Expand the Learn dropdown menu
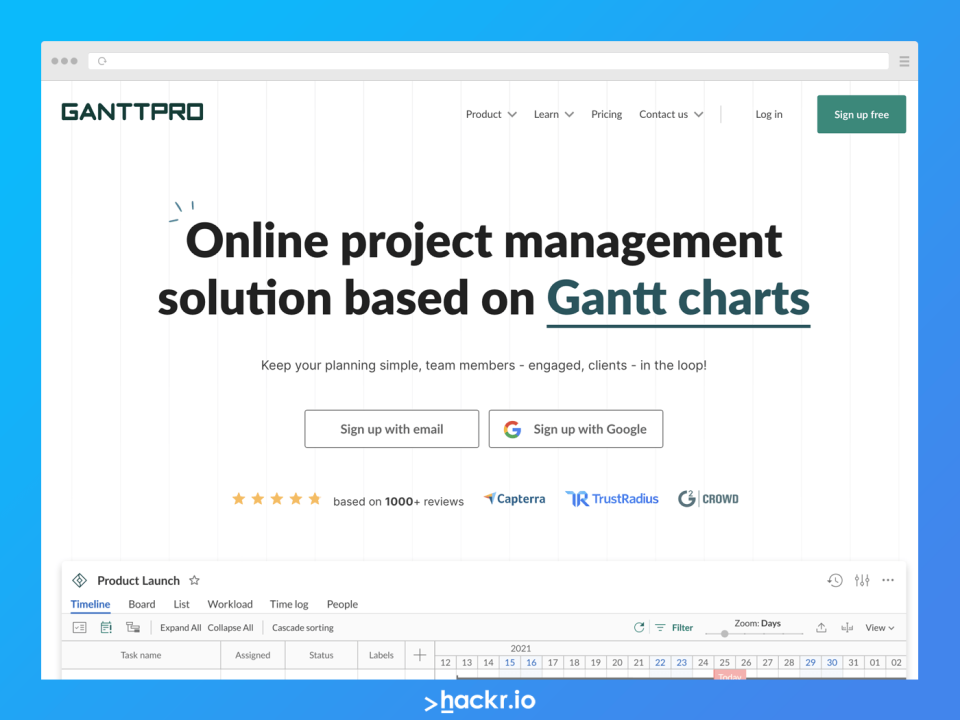 pos(553,114)
